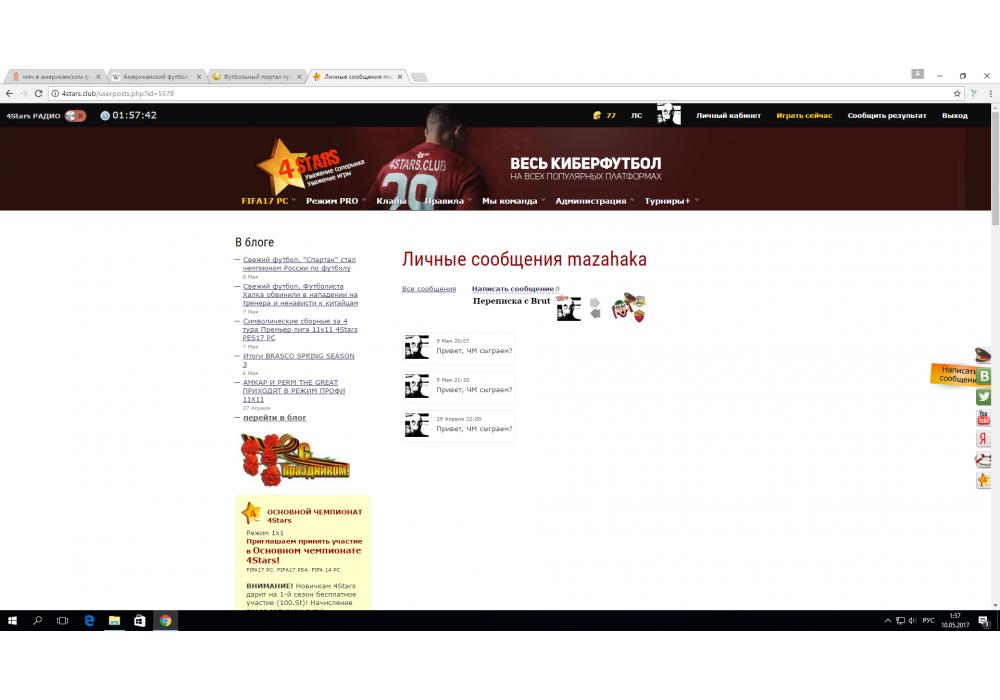
Task: Click the coin balance icon showing 77
Action: coord(597,115)
